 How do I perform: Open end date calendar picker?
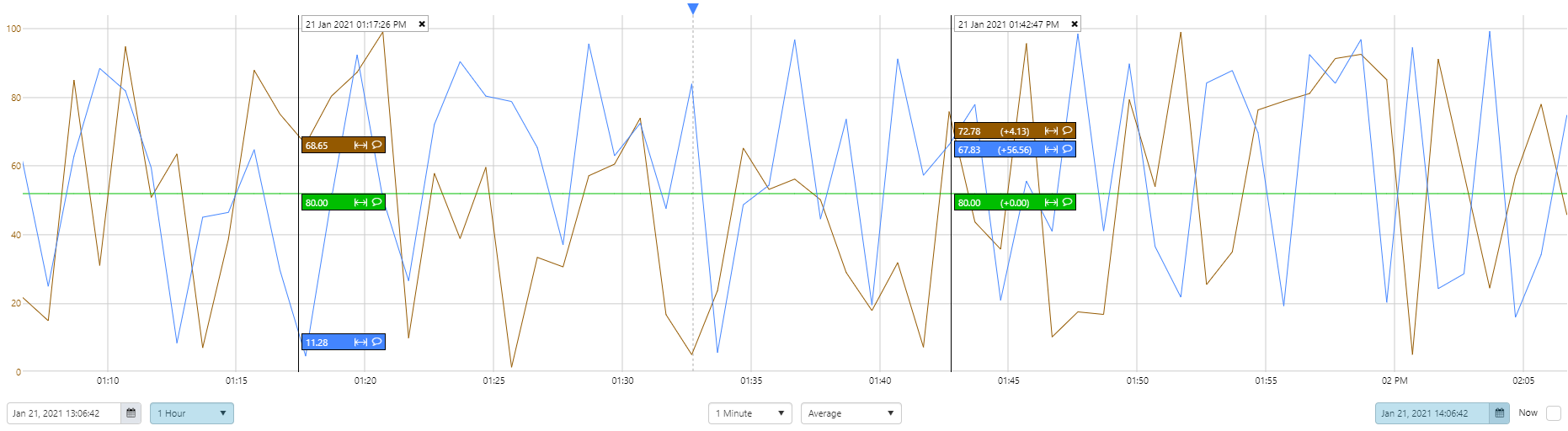[x=1499, y=413]
